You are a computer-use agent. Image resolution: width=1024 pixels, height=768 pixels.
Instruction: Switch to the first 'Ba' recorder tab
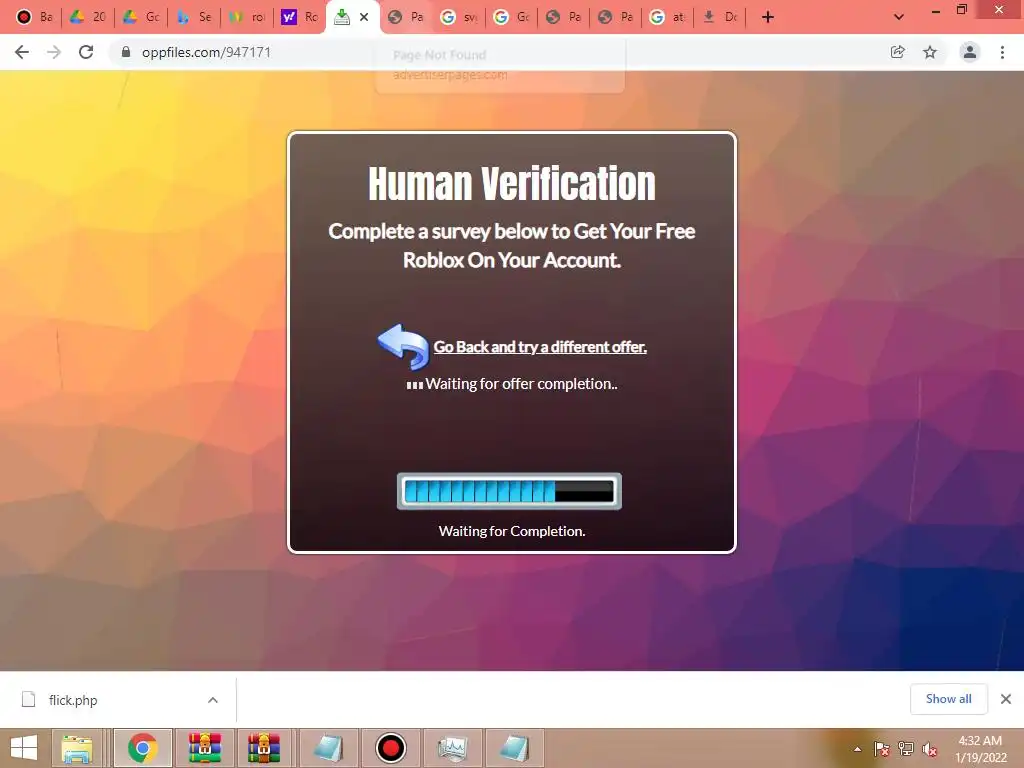tap(35, 17)
